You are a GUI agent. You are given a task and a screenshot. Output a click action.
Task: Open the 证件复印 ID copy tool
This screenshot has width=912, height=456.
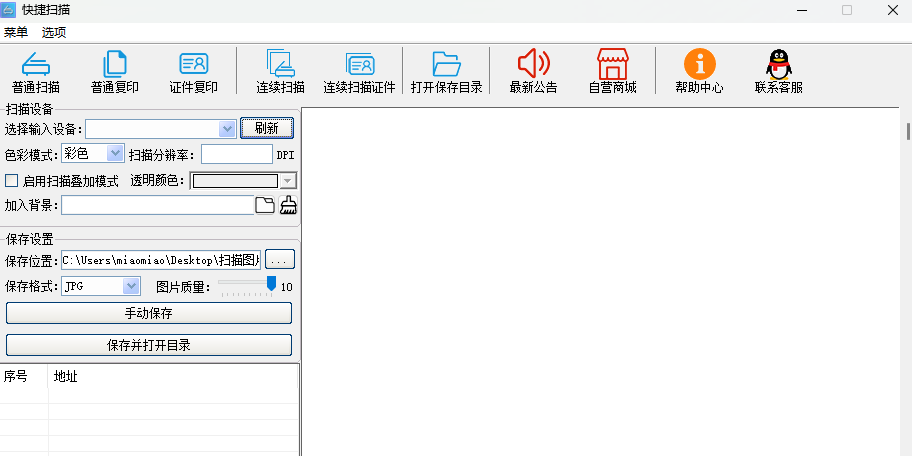pyautogui.click(x=193, y=66)
